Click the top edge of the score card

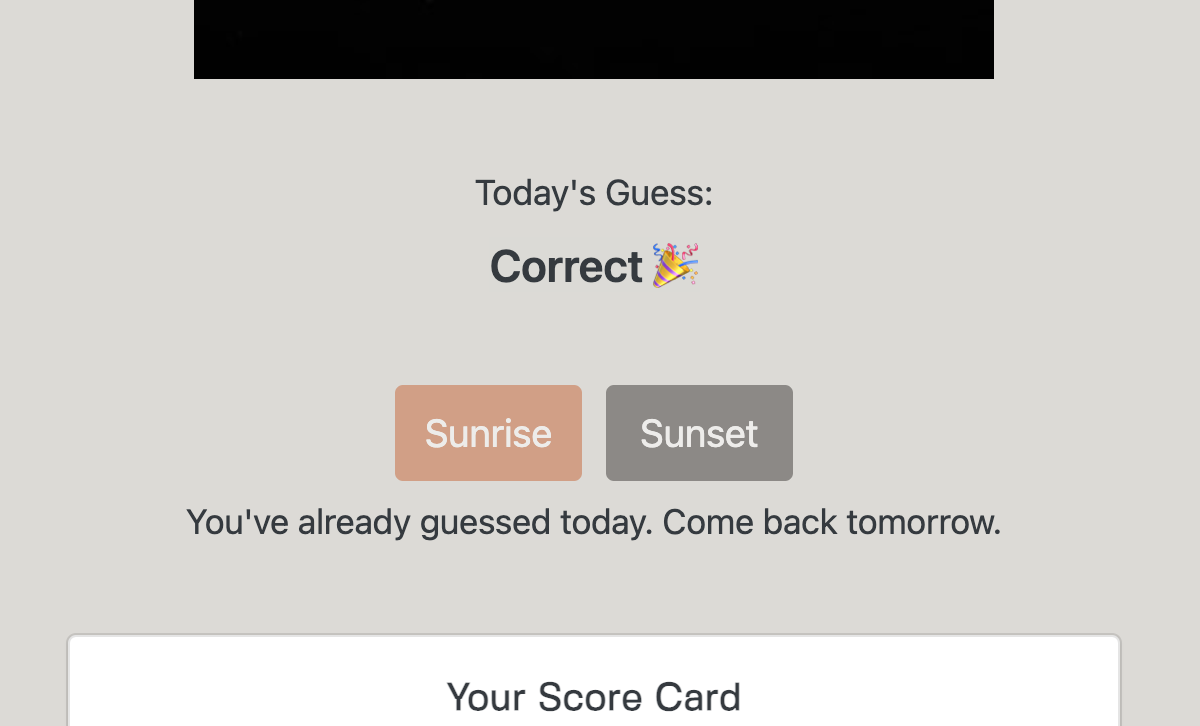(x=594, y=634)
